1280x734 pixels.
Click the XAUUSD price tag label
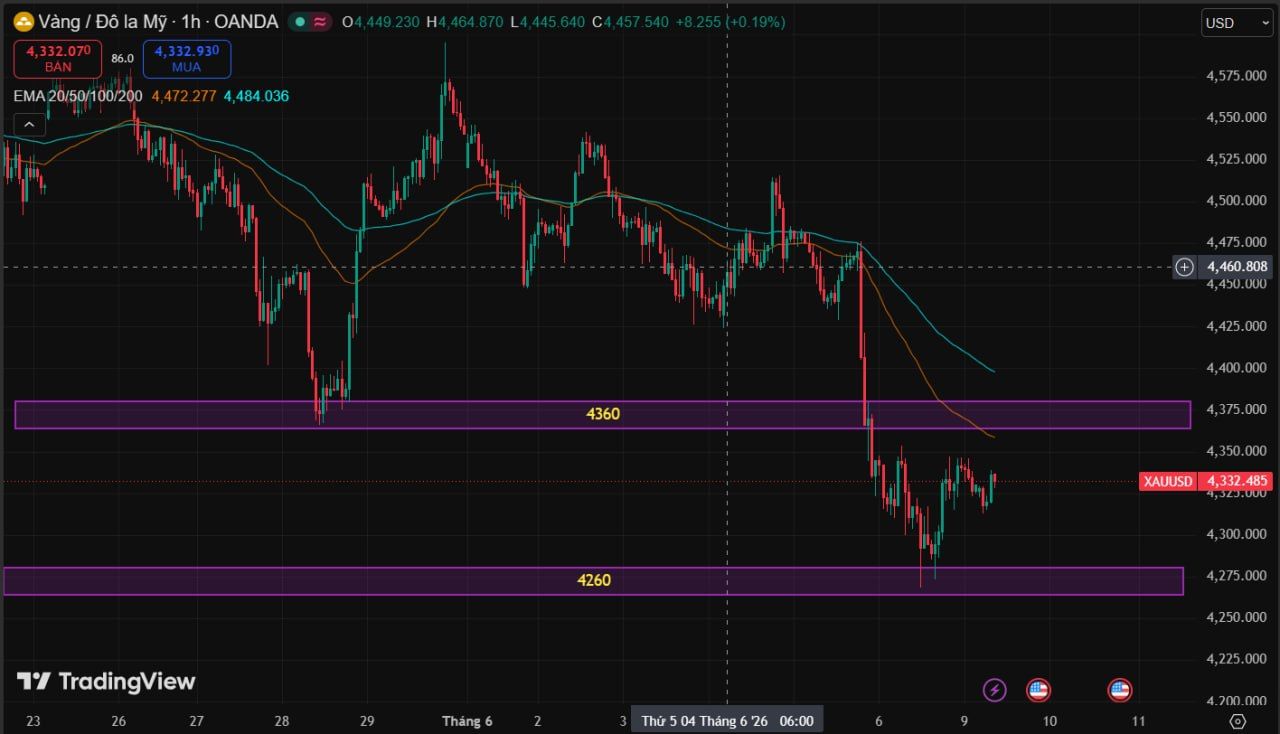[x=1168, y=482]
